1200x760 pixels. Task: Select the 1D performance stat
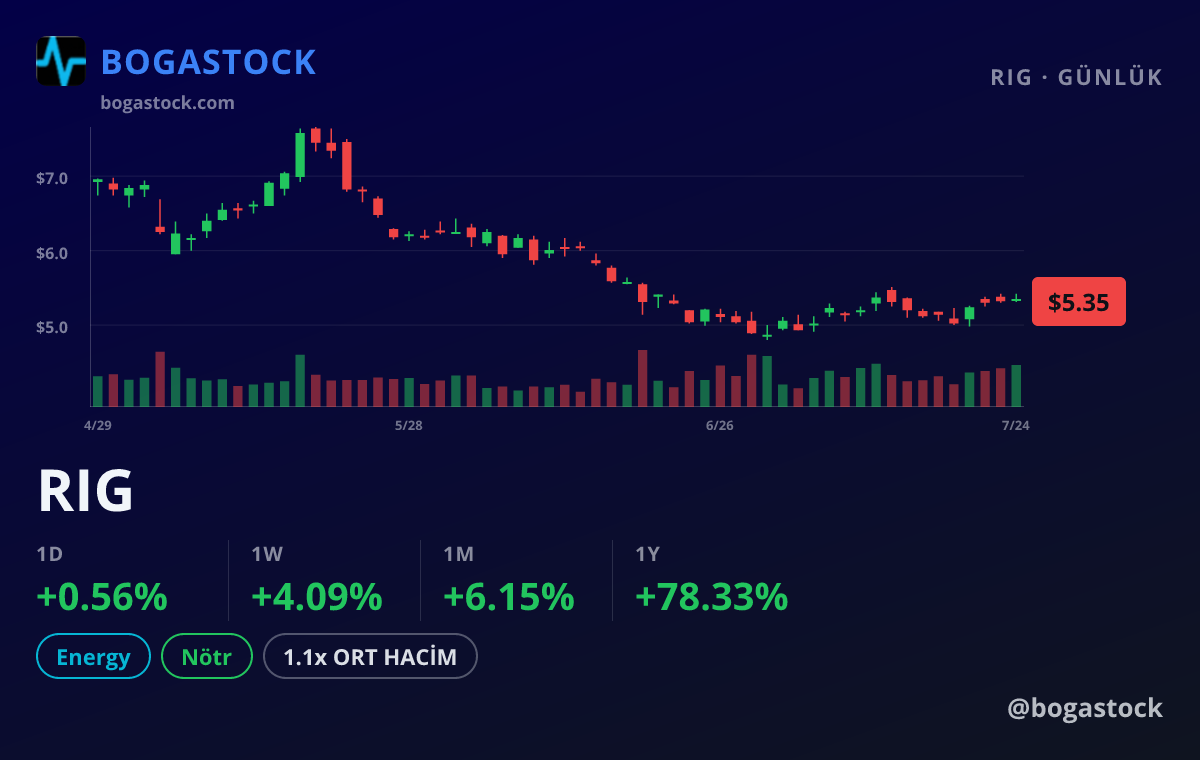click(102, 582)
